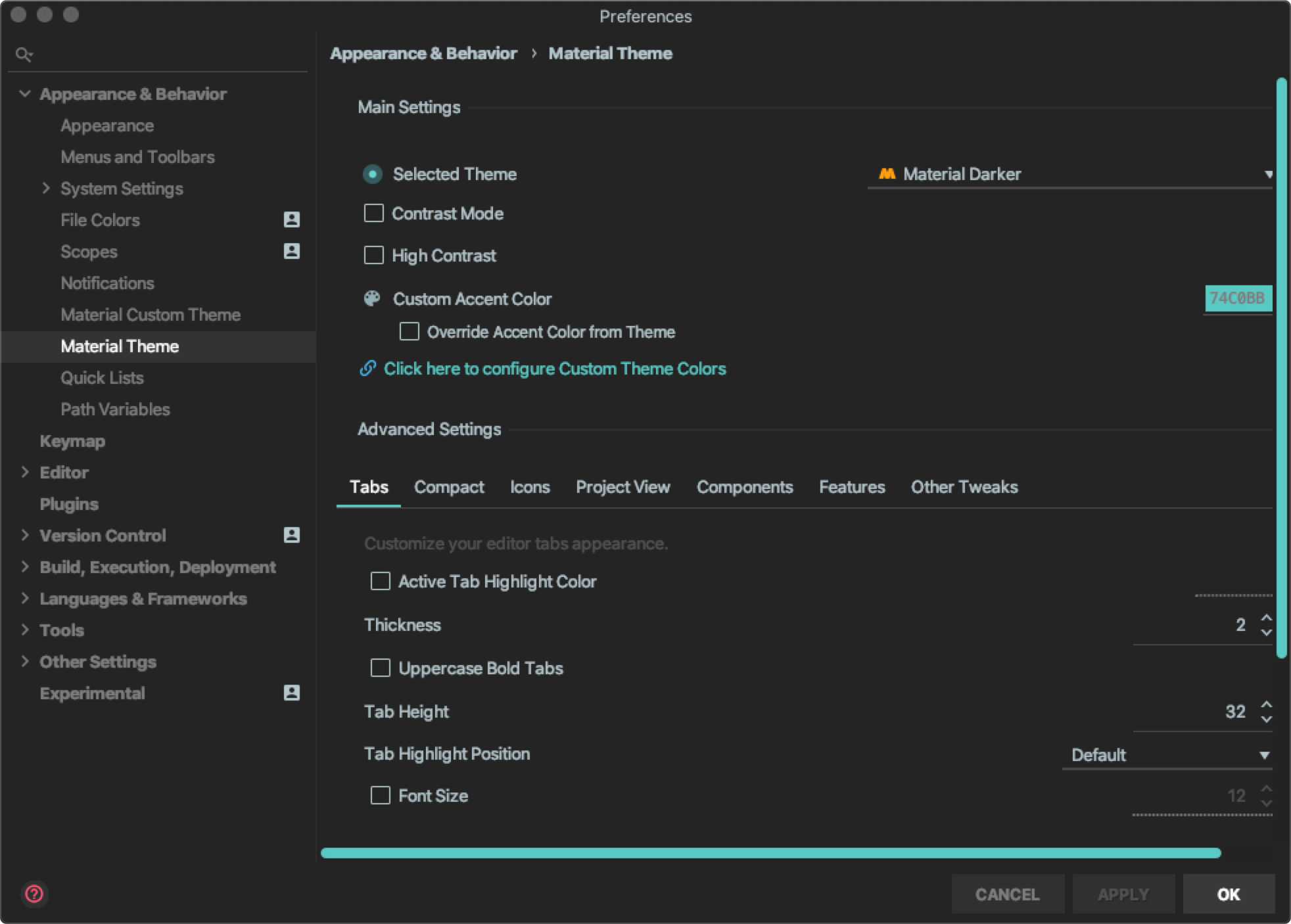Open Scopes in the settings tree
Screen dimensions: 1291x924
pos(89,252)
